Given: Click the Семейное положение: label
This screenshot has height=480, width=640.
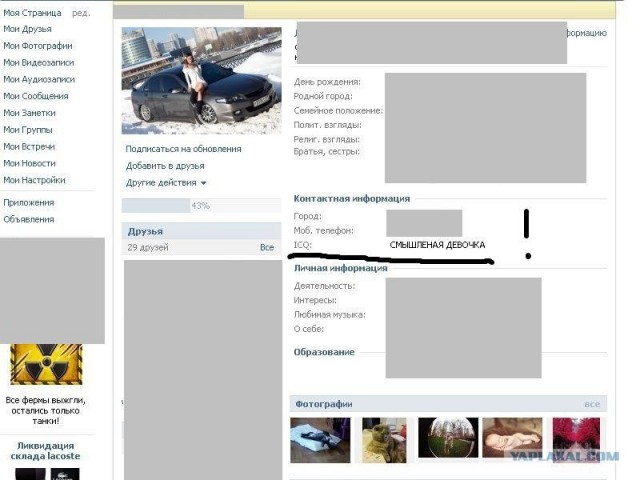Looking at the screenshot, I should click(338, 111).
